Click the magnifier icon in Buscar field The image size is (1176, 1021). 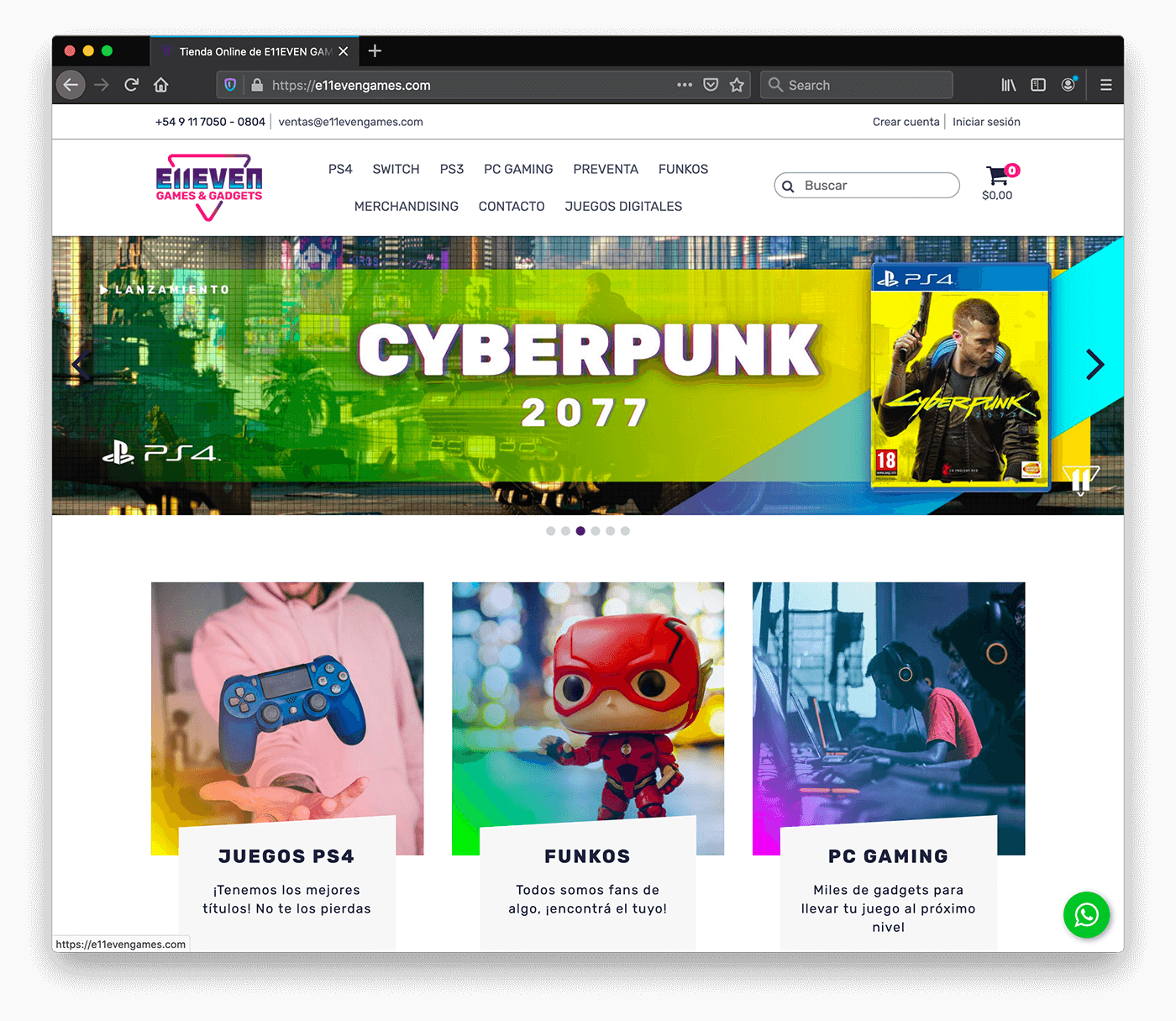coord(788,186)
